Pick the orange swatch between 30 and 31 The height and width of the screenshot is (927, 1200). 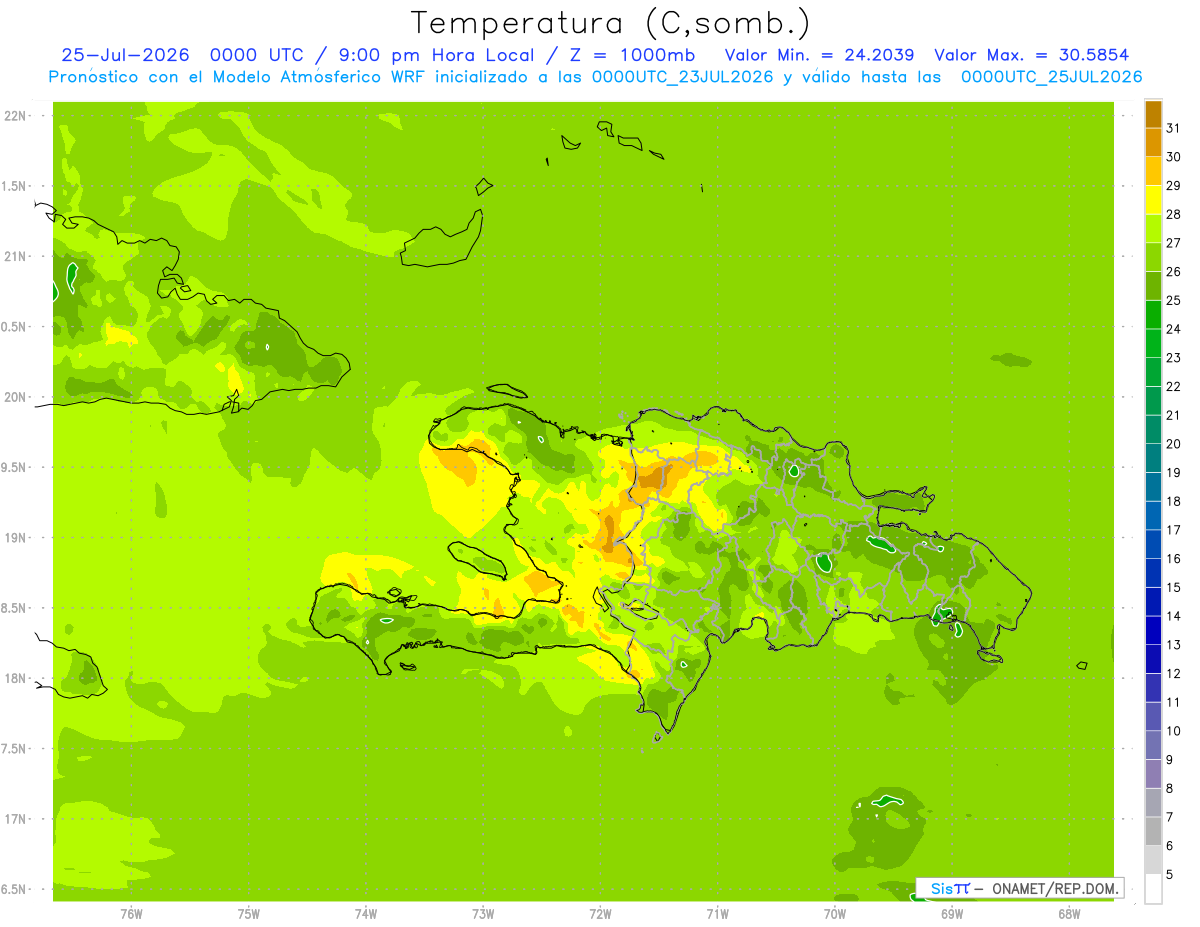pos(1153,142)
